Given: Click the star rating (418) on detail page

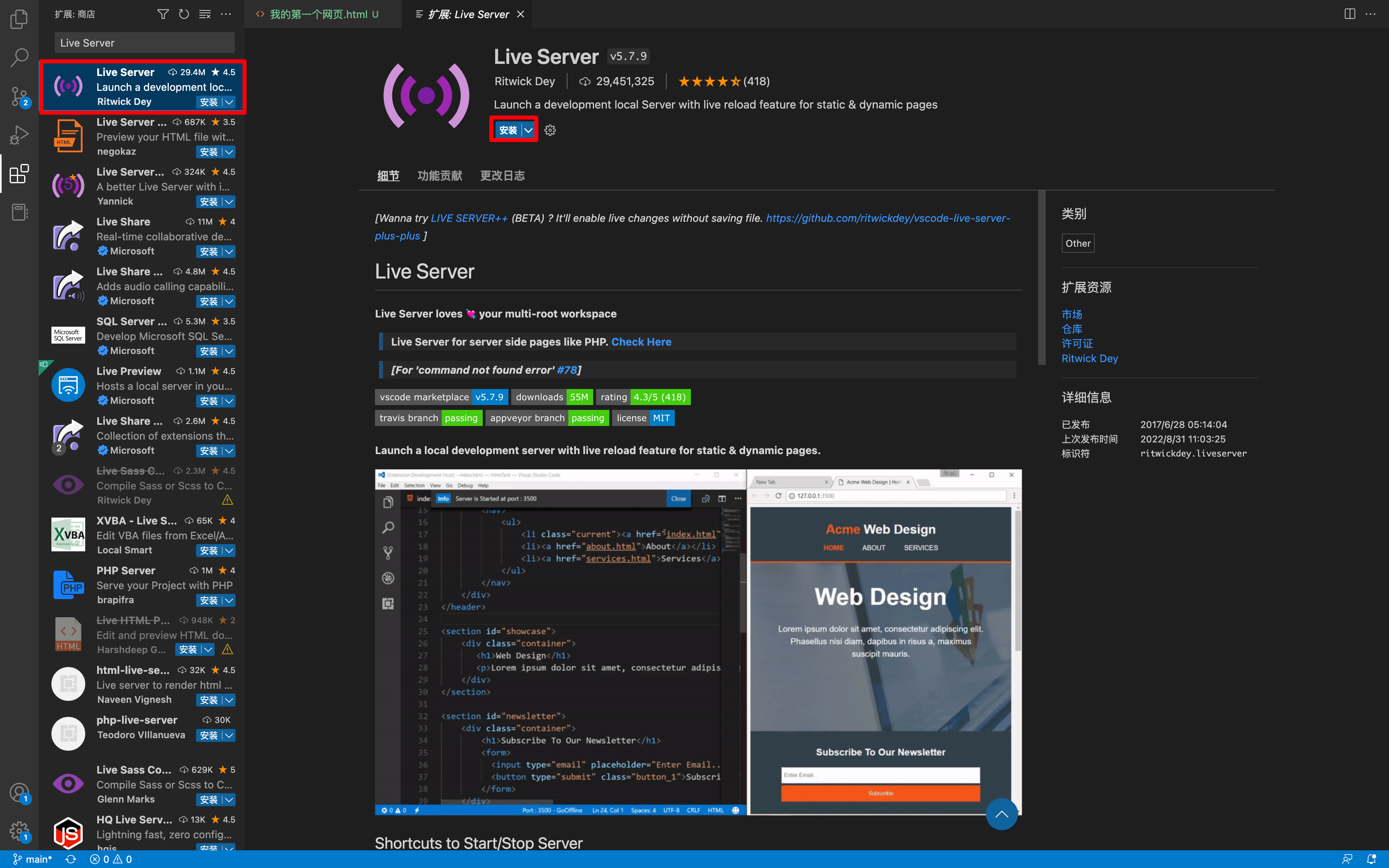Looking at the screenshot, I should point(724,82).
